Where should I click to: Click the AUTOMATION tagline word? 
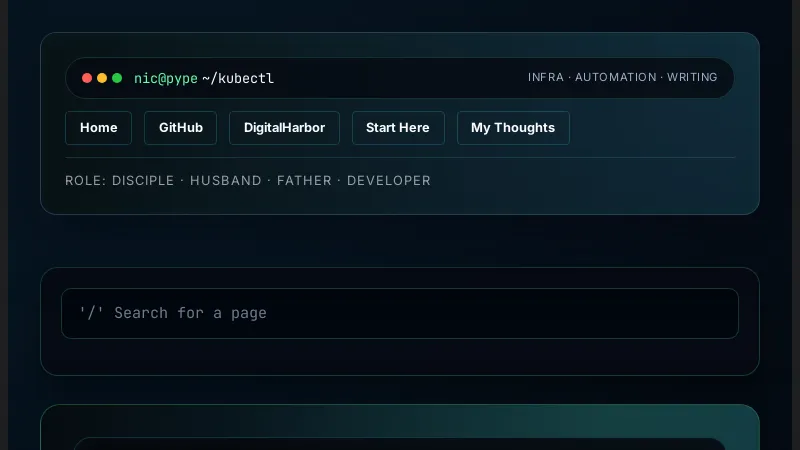(616, 78)
